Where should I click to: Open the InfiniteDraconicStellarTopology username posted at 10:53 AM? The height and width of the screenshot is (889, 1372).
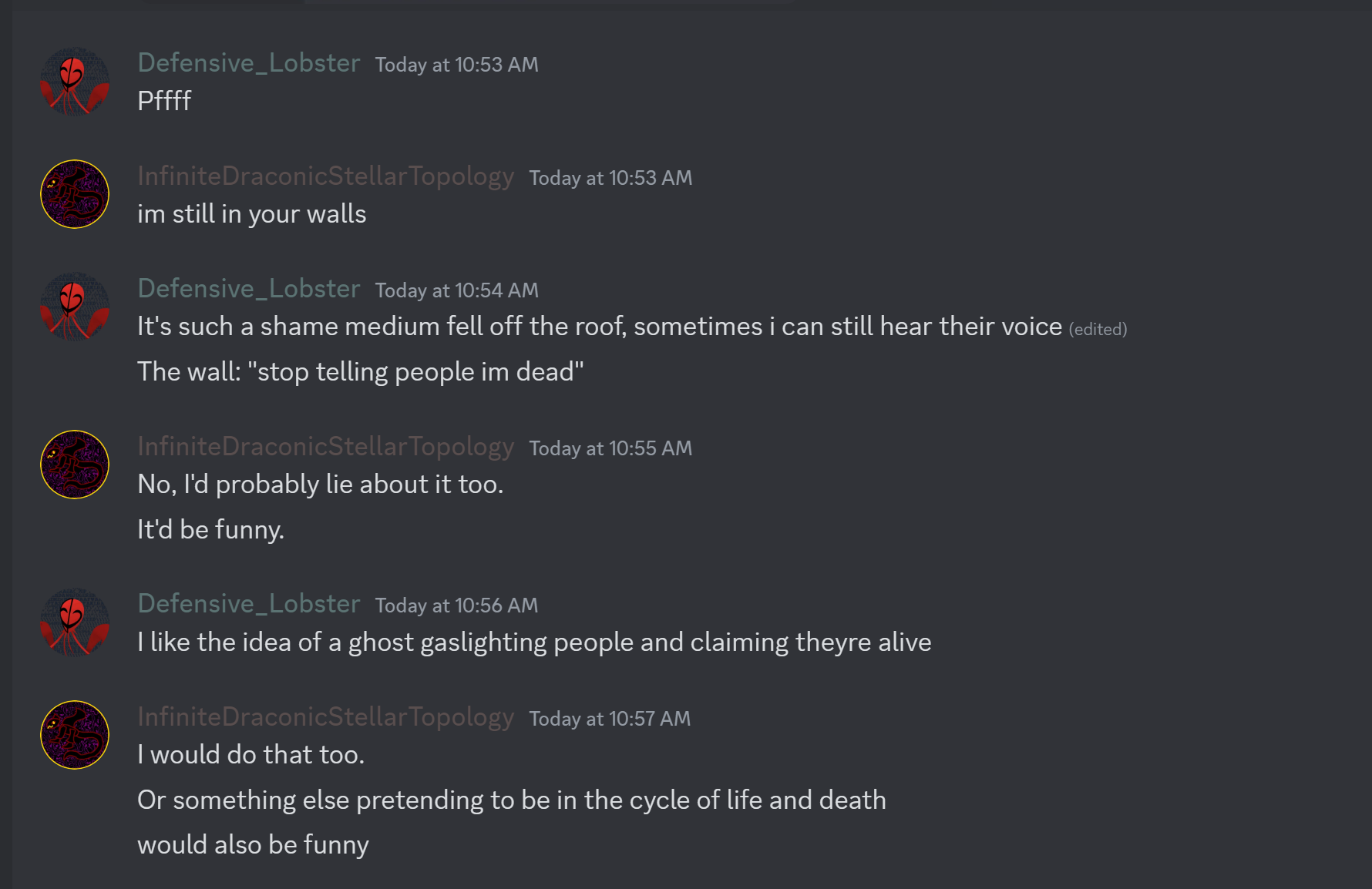click(325, 176)
